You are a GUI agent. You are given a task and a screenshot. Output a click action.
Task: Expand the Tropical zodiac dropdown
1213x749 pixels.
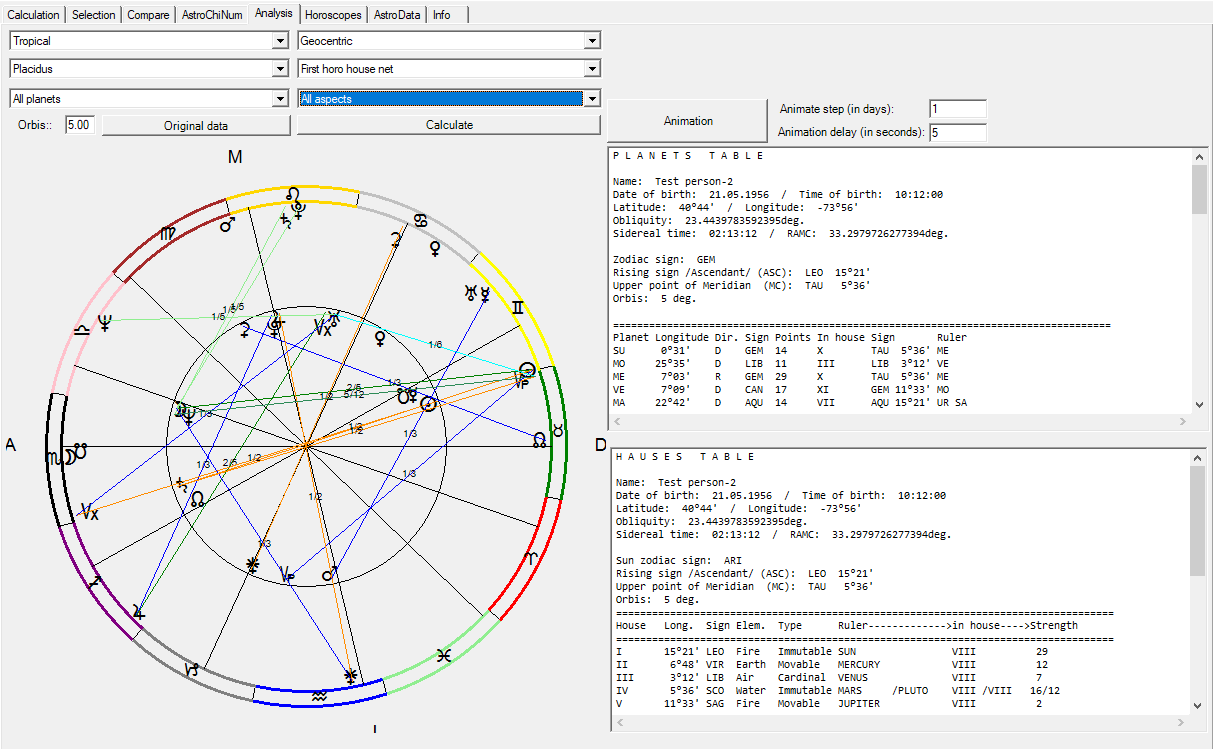click(280, 41)
